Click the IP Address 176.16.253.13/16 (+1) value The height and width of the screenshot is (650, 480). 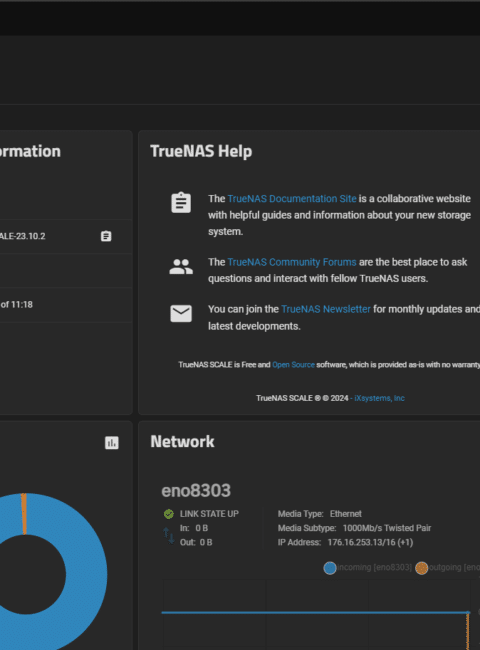click(370, 543)
